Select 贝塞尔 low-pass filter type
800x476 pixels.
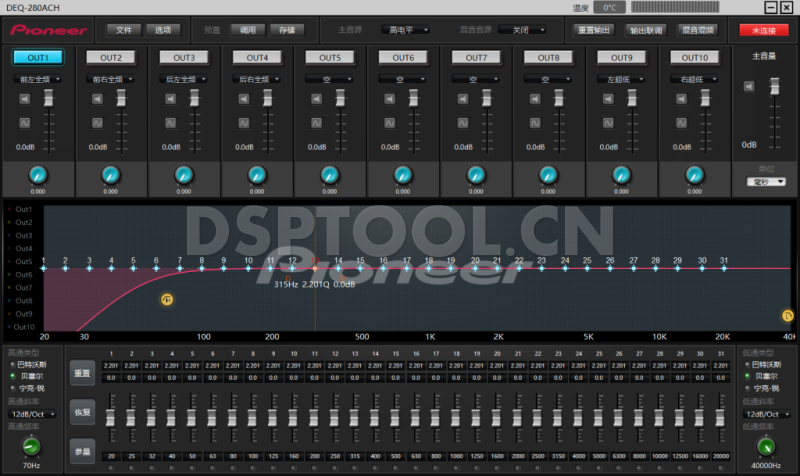(x=761, y=376)
